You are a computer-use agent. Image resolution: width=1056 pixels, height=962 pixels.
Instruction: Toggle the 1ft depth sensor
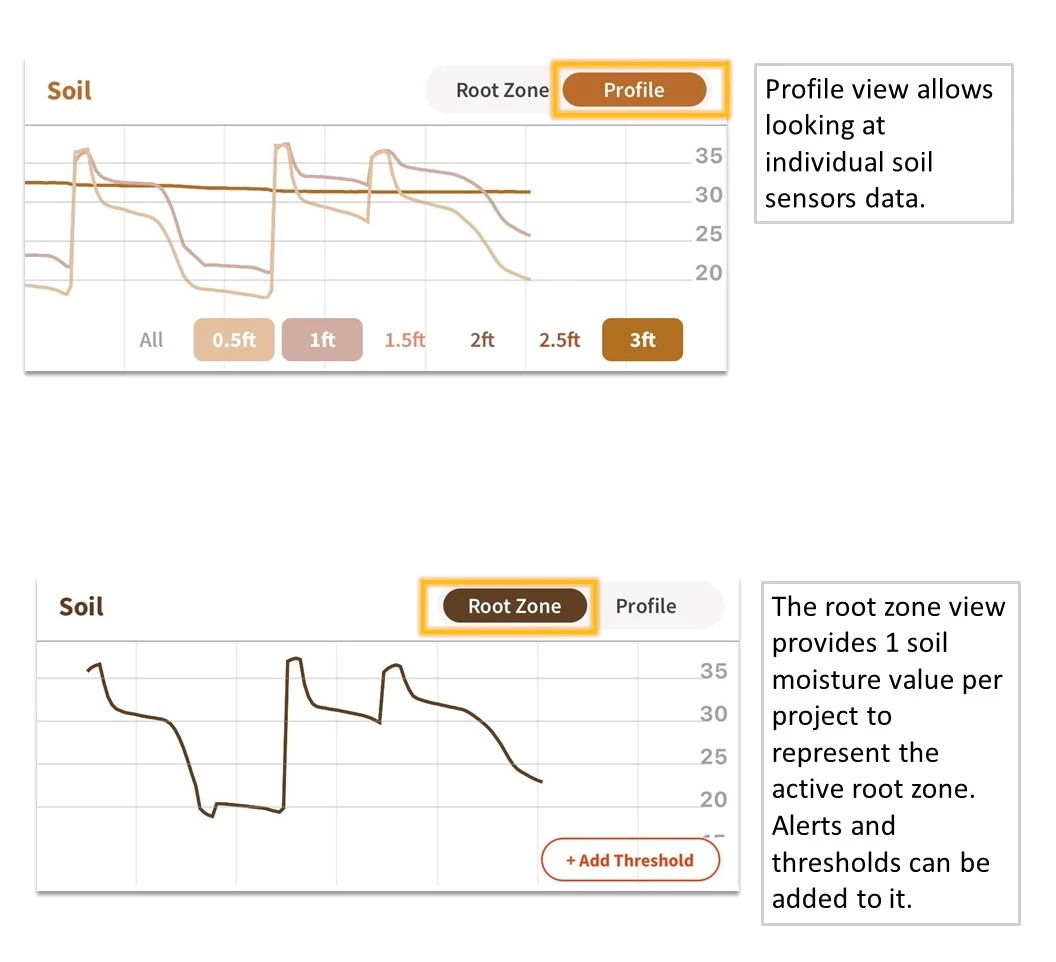(322, 340)
